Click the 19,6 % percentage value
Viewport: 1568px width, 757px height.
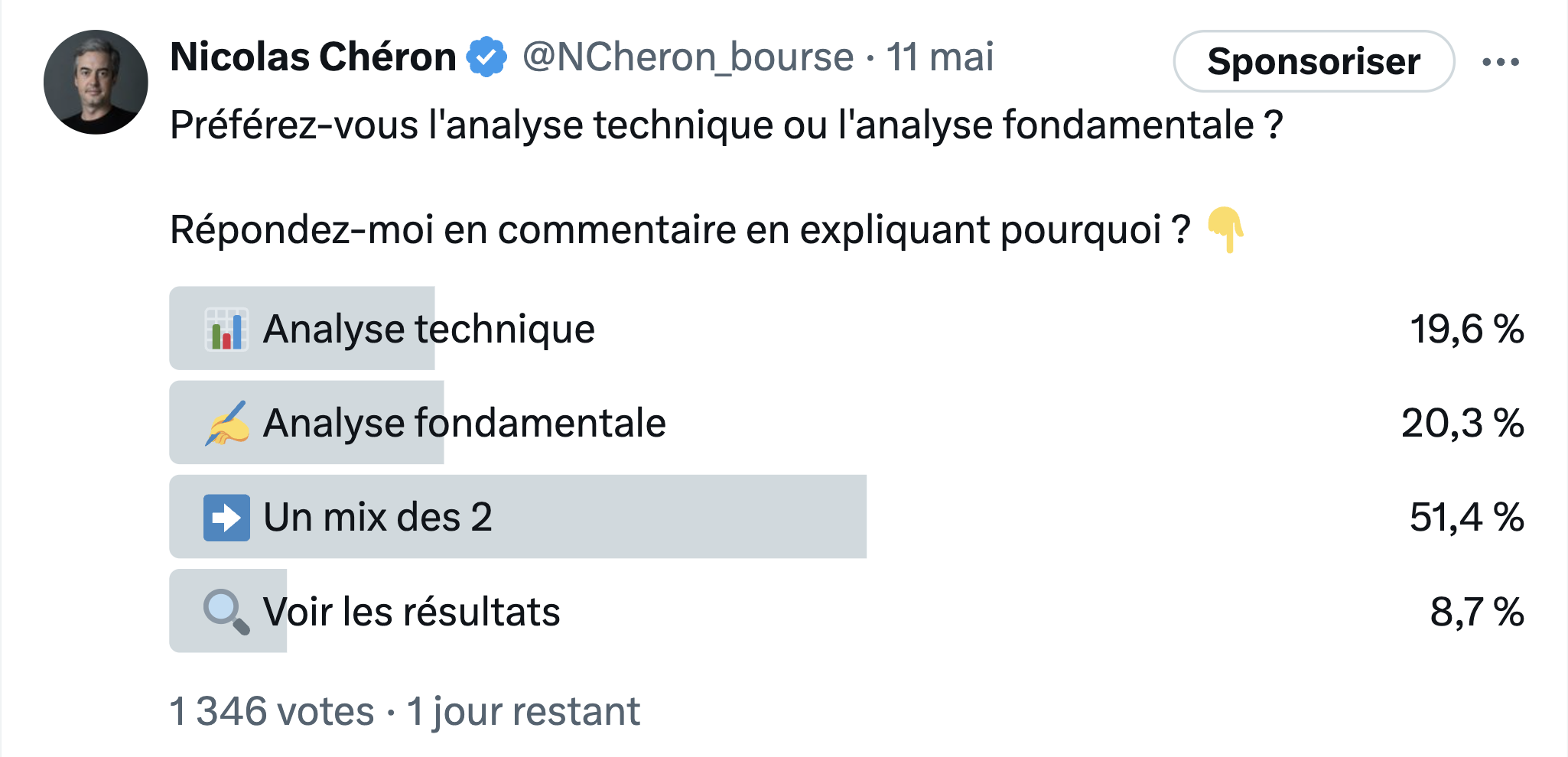click(x=1467, y=330)
